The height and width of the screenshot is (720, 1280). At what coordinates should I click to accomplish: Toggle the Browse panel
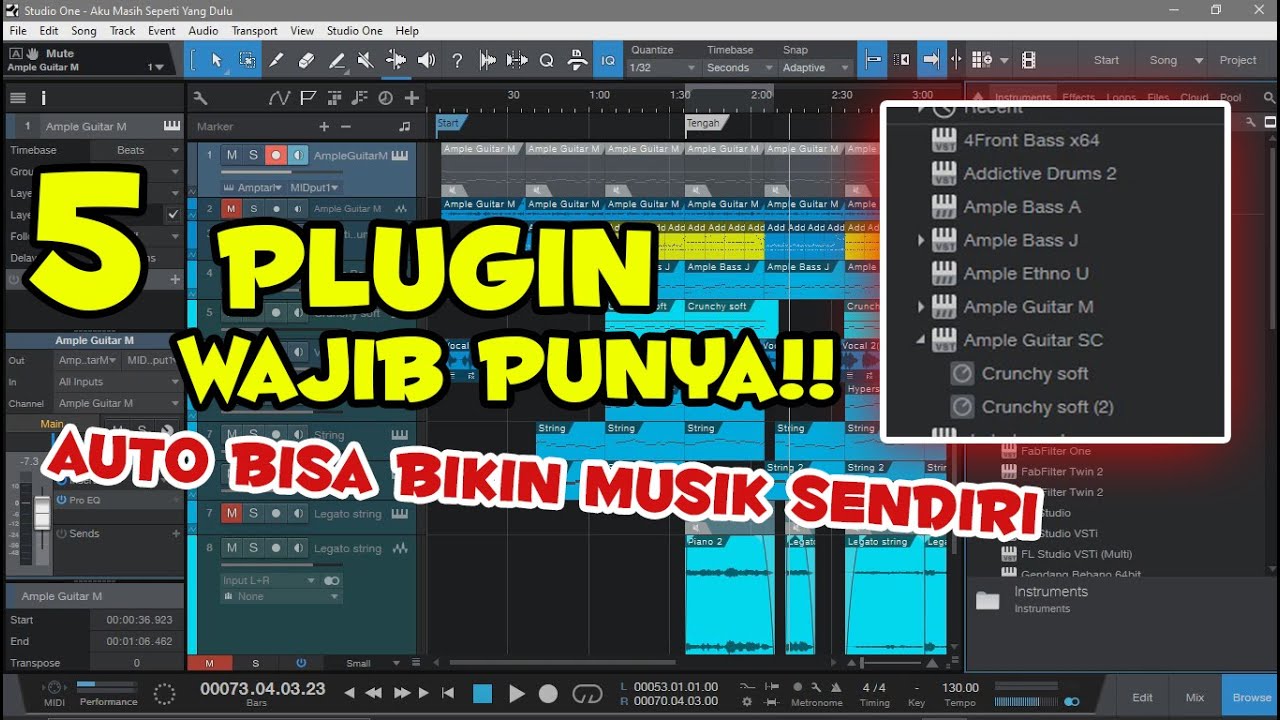pyautogui.click(x=1251, y=697)
